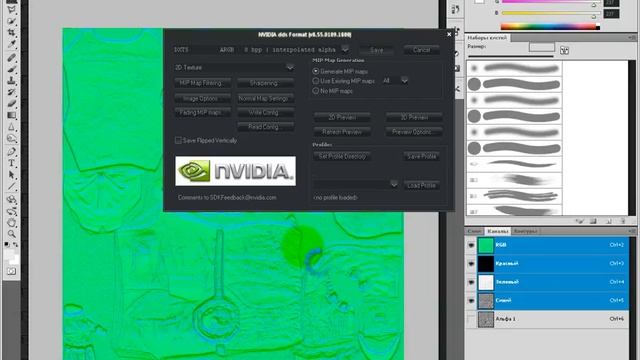Open channels panel options menu
This screenshot has height=360, width=640.
pos(632,231)
